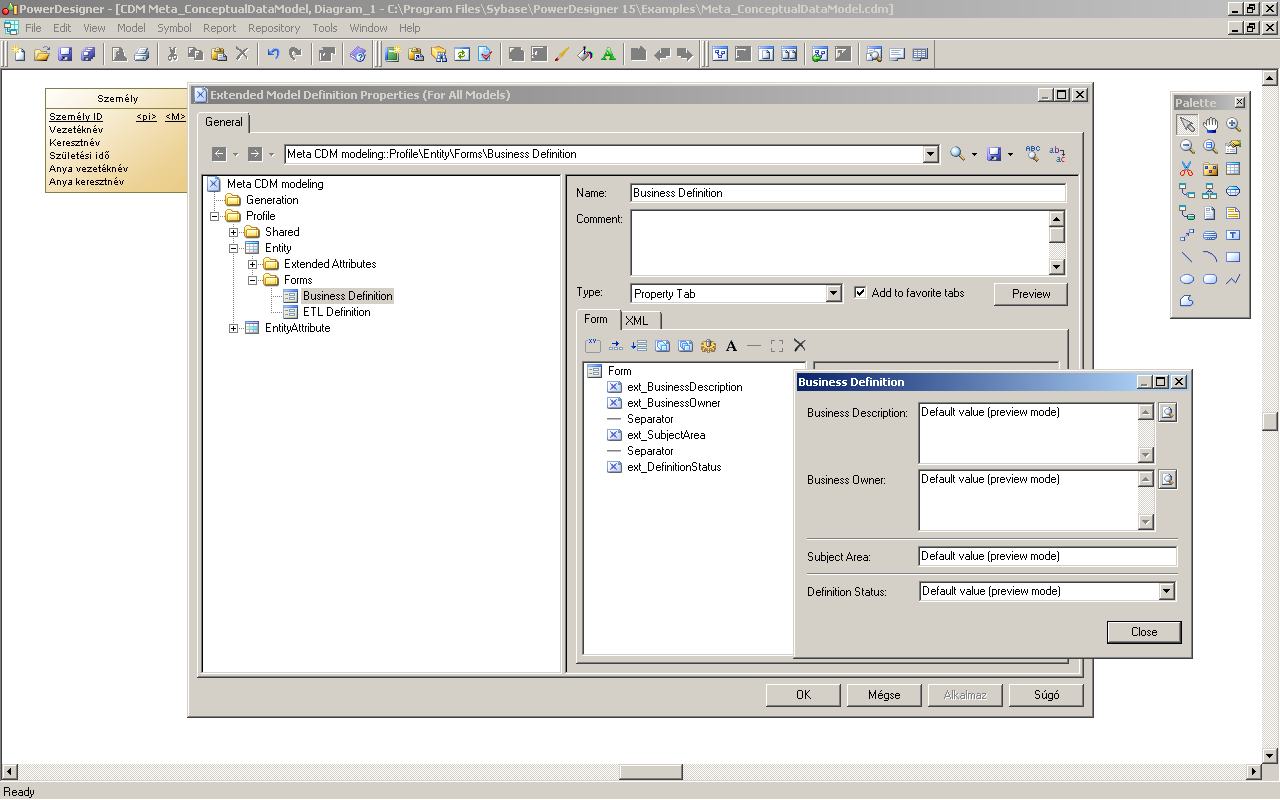Click the OK button
The width and height of the screenshot is (1280, 800).
coord(803,695)
